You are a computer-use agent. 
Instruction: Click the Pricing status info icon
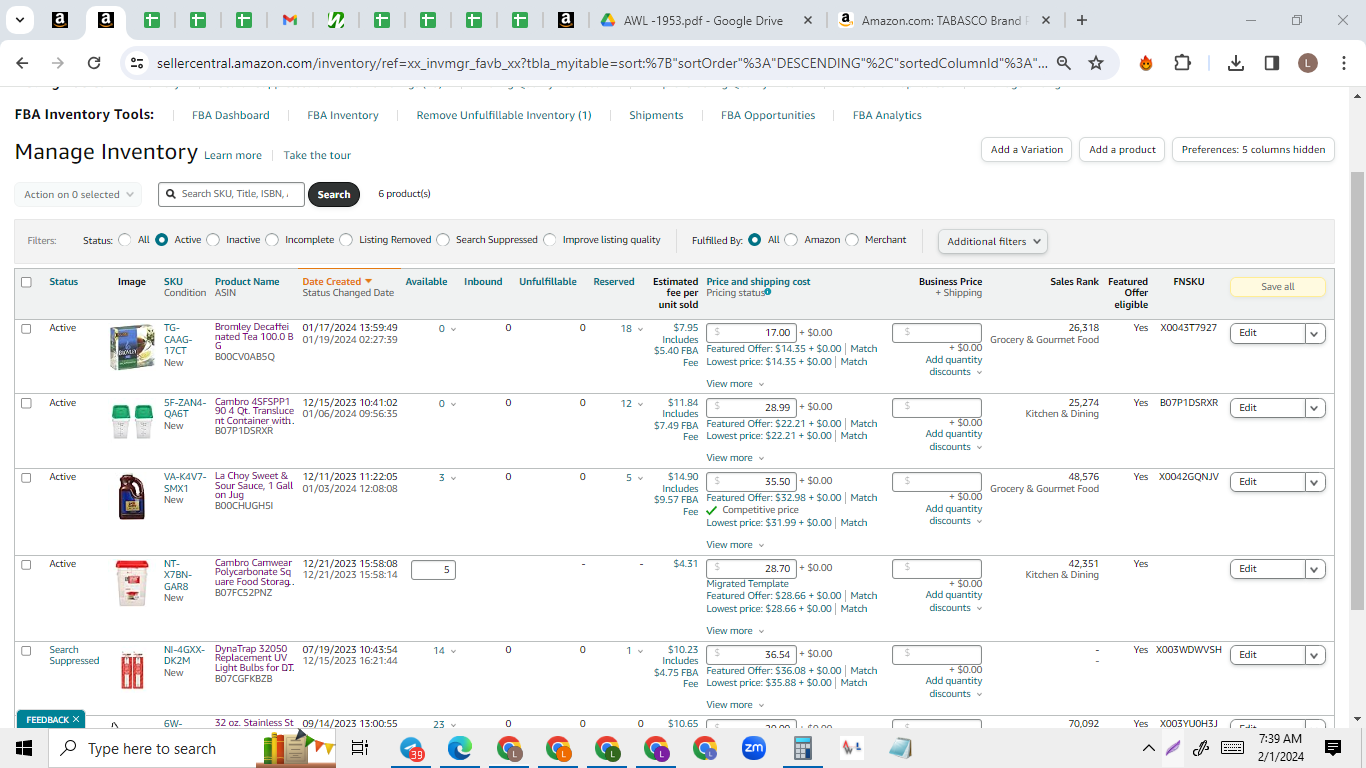[768, 292]
